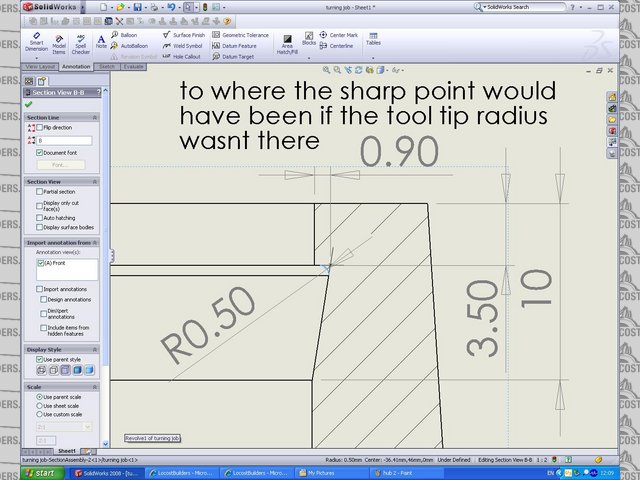The width and height of the screenshot is (640, 480).
Task: Collapse Import annotation from group
Action: (x=95, y=242)
